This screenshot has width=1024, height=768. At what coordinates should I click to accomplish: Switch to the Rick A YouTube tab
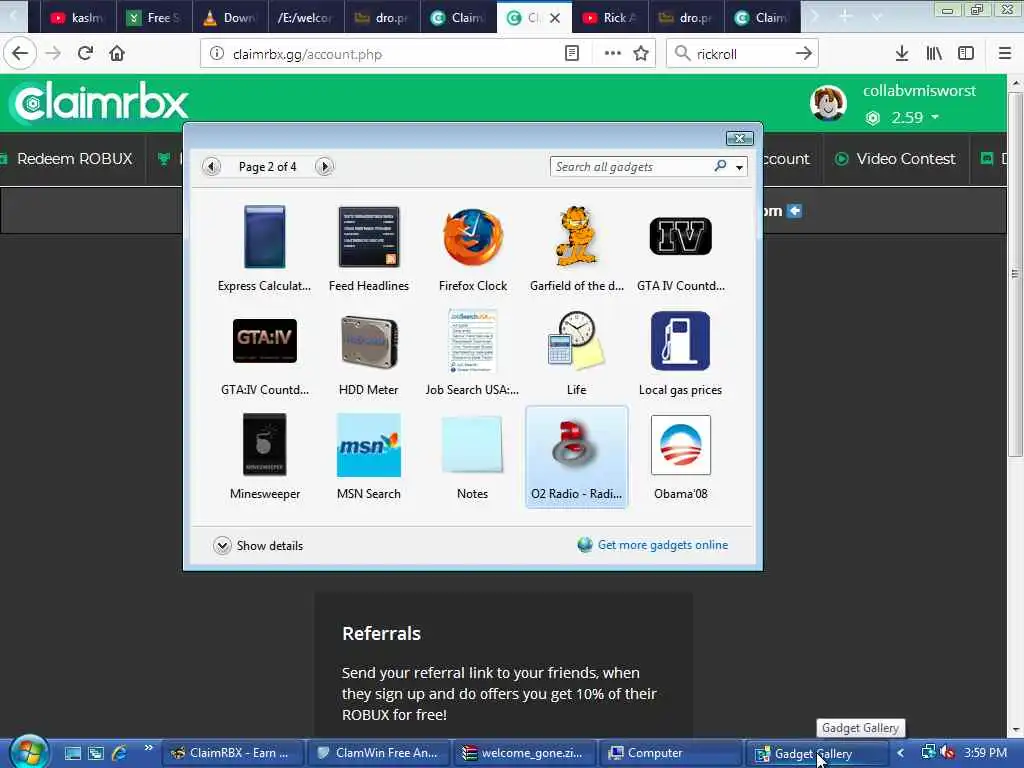tap(610, 18)
